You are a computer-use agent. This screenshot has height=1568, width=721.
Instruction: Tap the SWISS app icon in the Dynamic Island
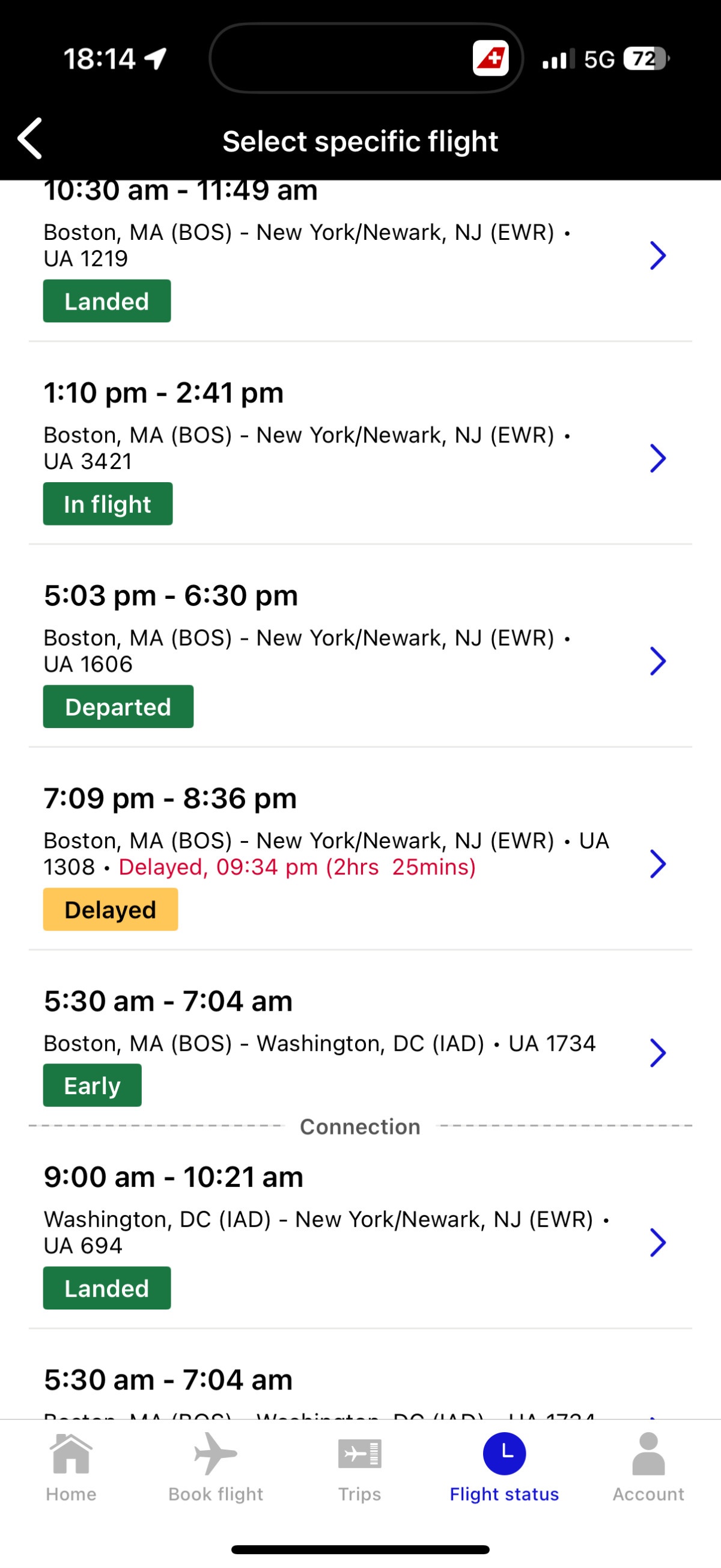pos(490,58)
